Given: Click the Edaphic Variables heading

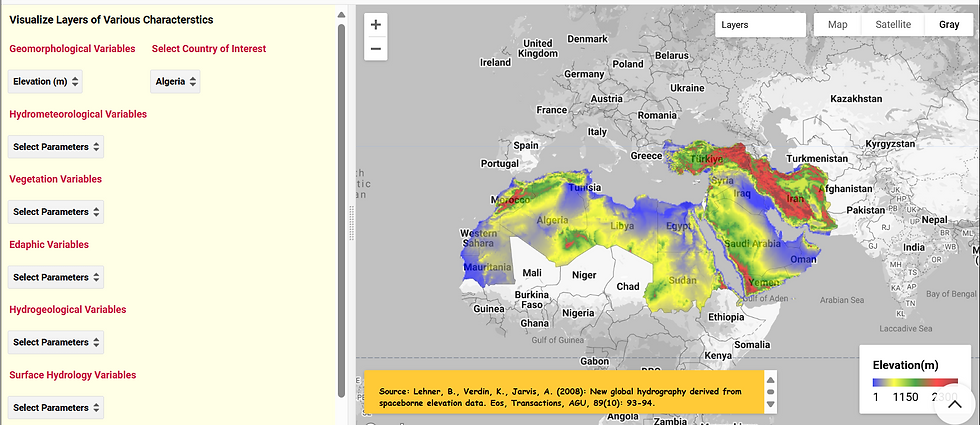Looking at the screenshot, I should point(49,244).
